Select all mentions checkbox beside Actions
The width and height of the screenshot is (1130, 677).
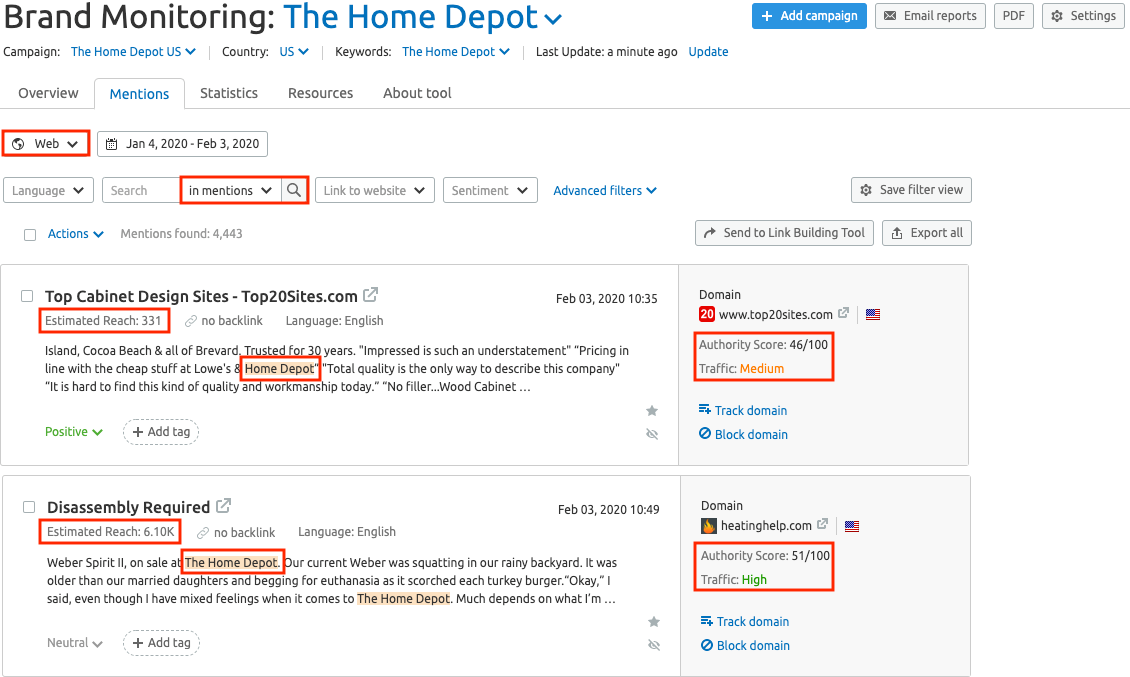tap(30, 234)
